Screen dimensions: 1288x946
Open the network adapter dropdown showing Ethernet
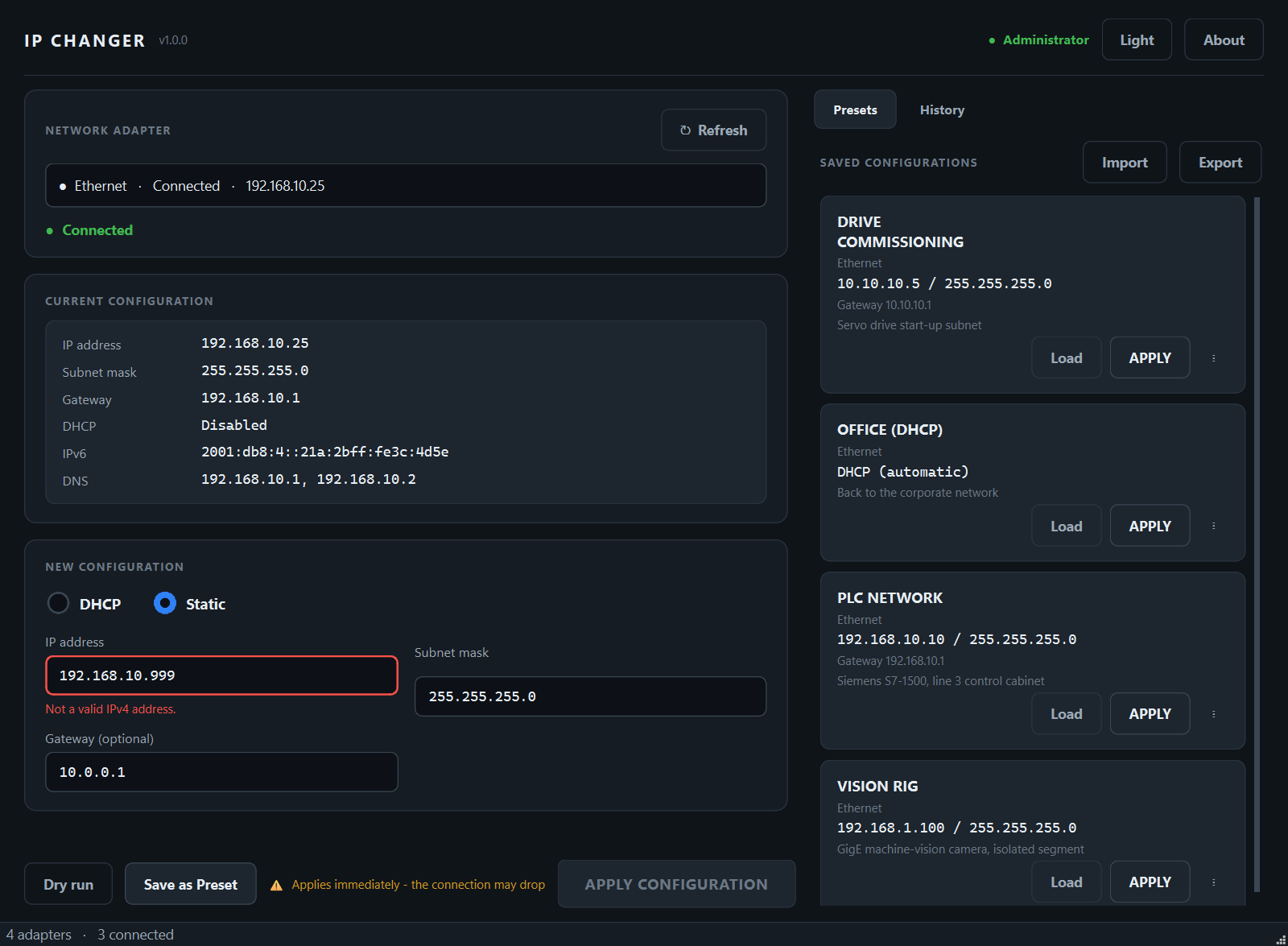pos(406,186)
